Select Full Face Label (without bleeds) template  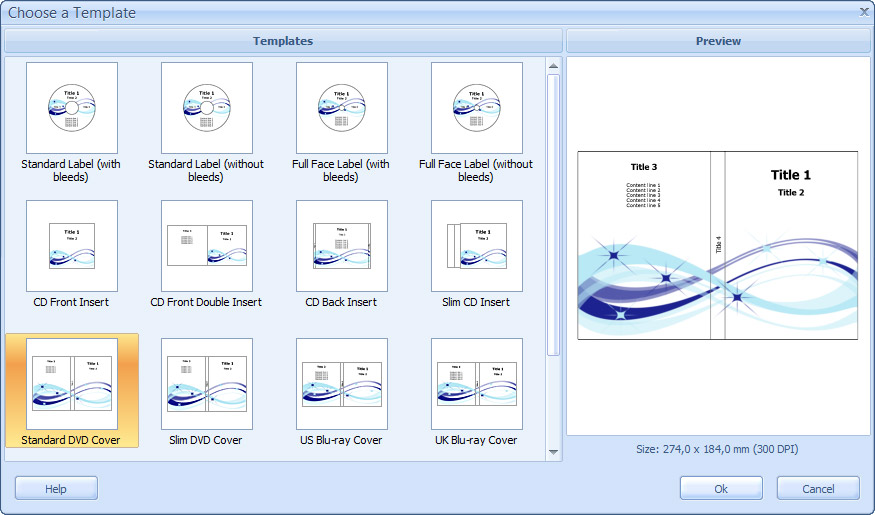476,108
